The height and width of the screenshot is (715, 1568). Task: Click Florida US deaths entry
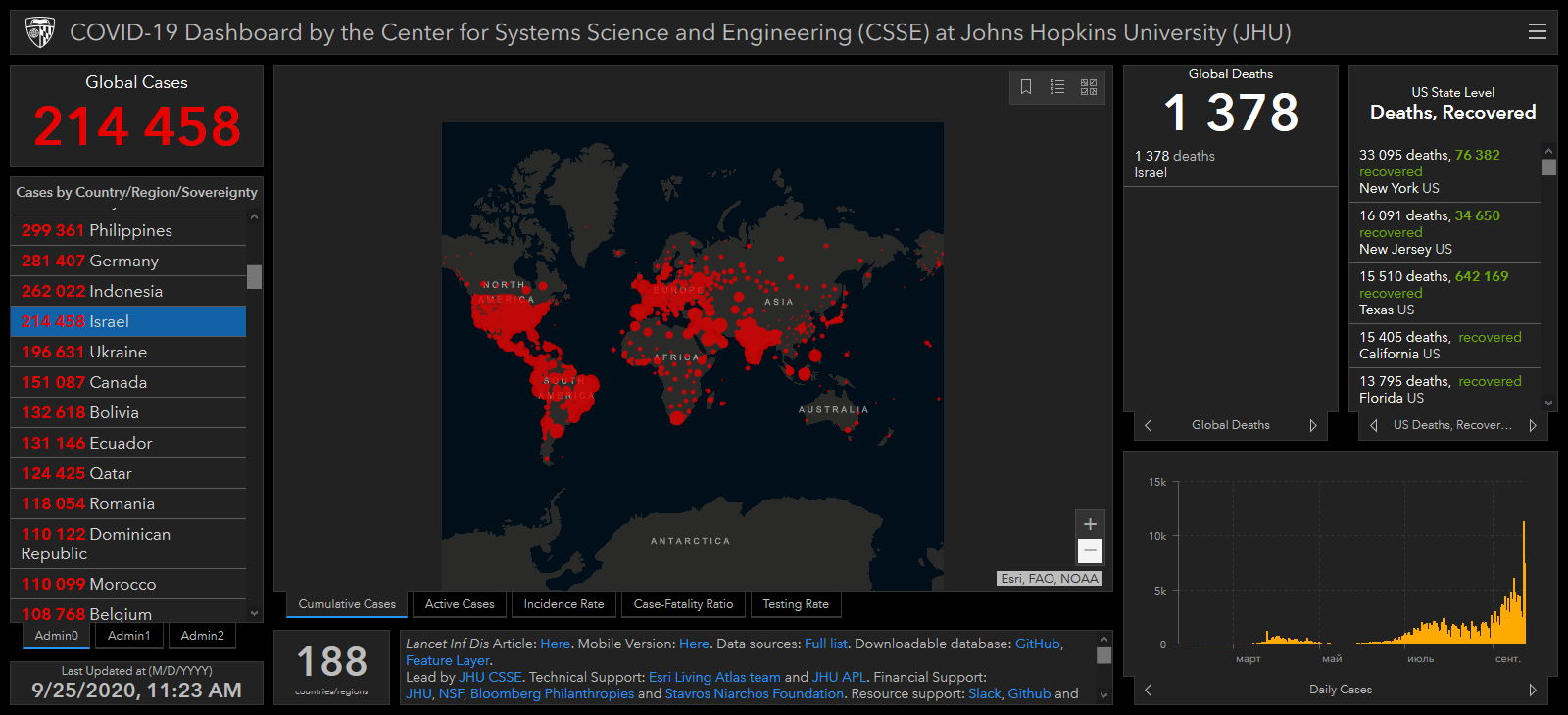(x=1445, y=389)
